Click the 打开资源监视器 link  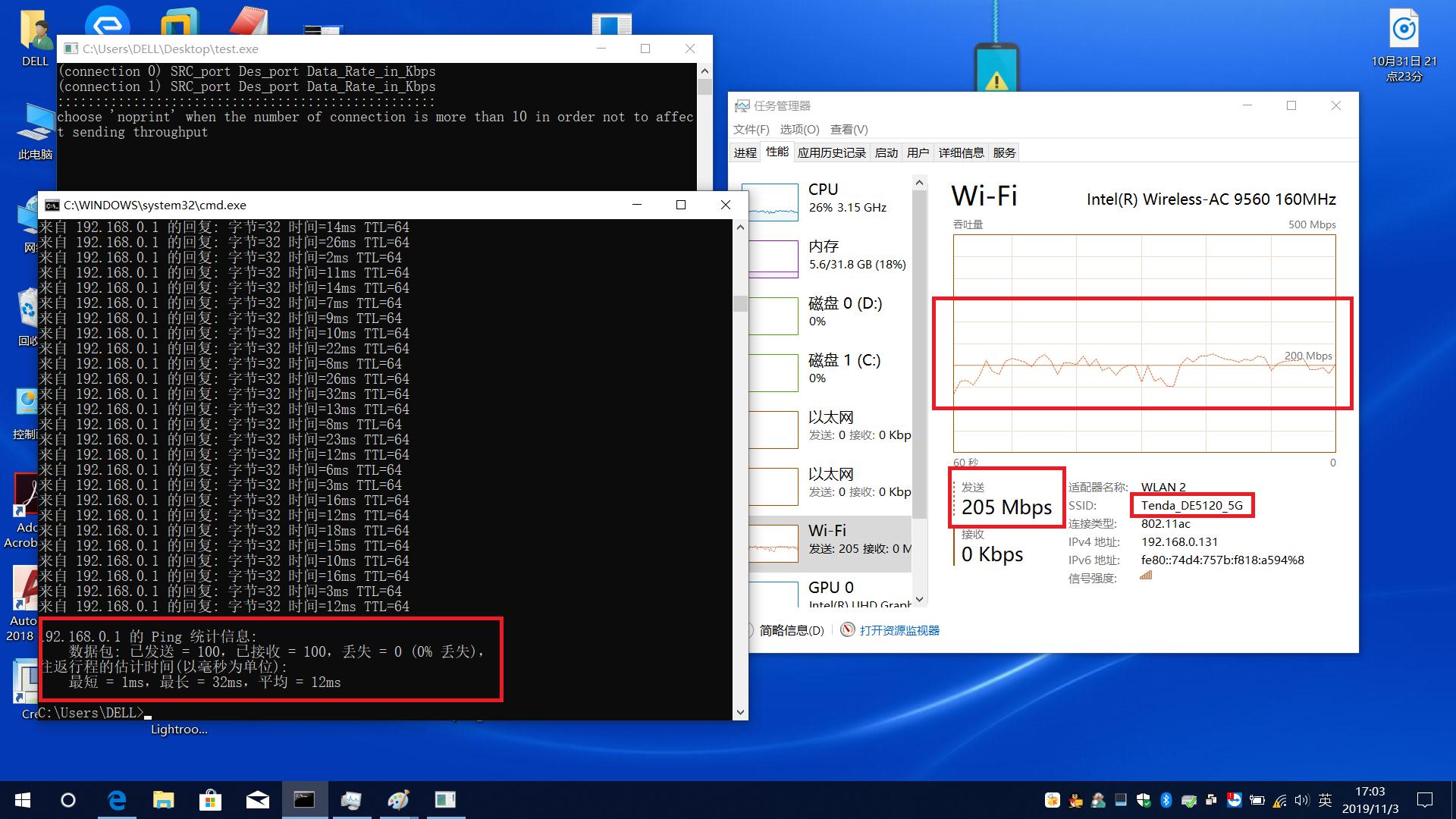click(x=899, y=630)
